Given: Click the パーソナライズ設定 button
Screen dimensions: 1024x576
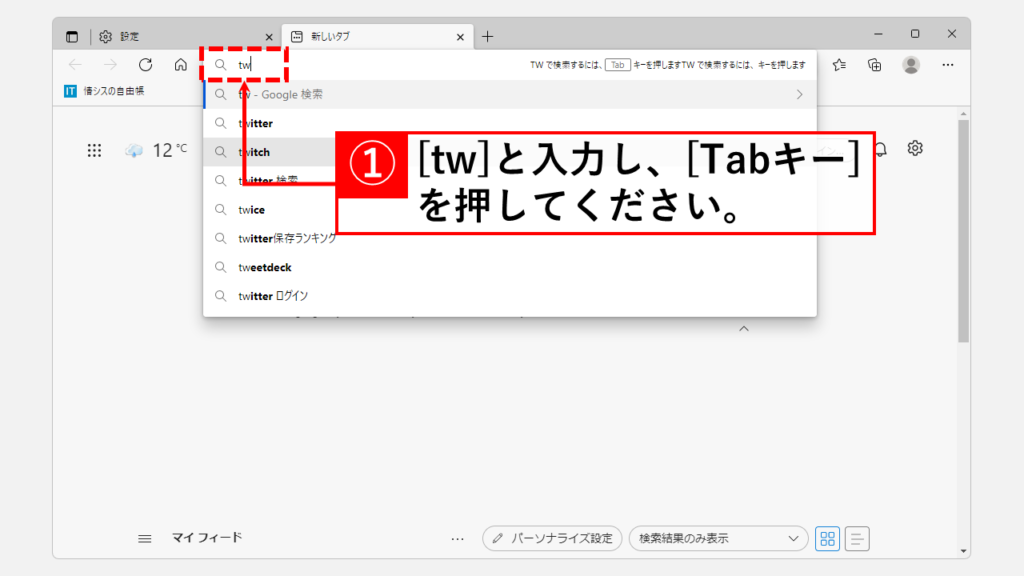Looking at the screenshot, I should 552,538.
